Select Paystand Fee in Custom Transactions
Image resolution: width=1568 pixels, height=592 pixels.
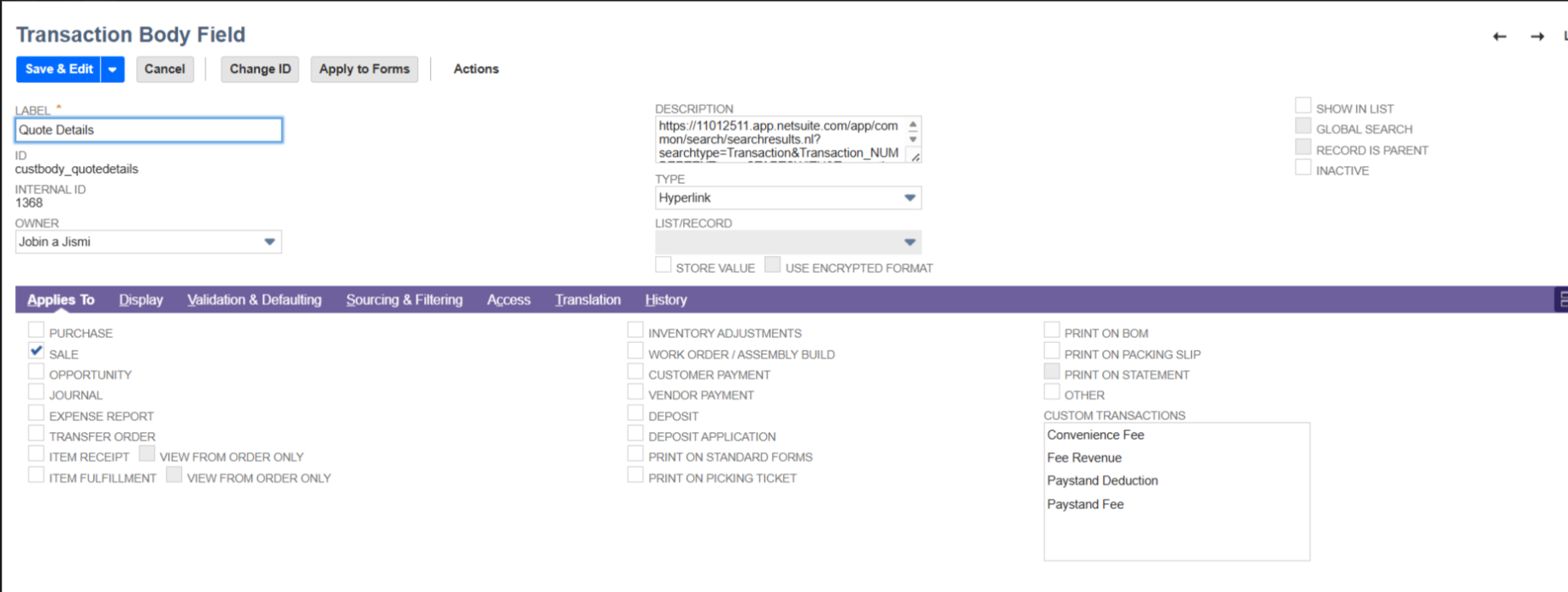pyautogui.click(x=1085, y=505)
